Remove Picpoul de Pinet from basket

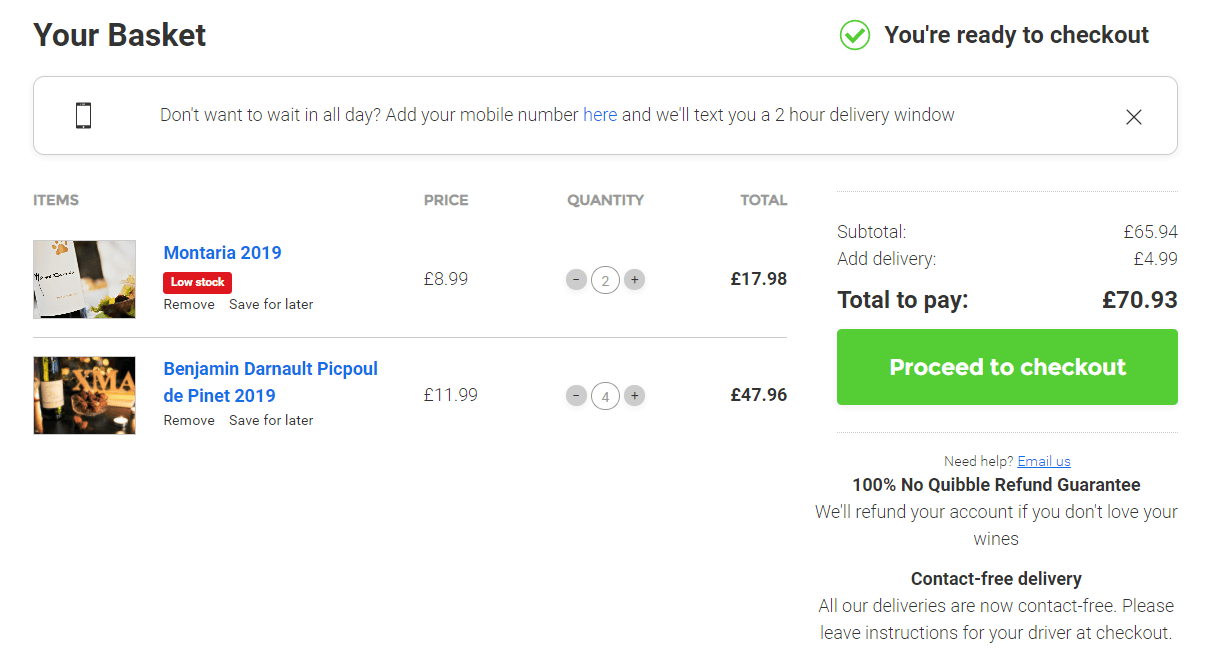tap(189, 420)
